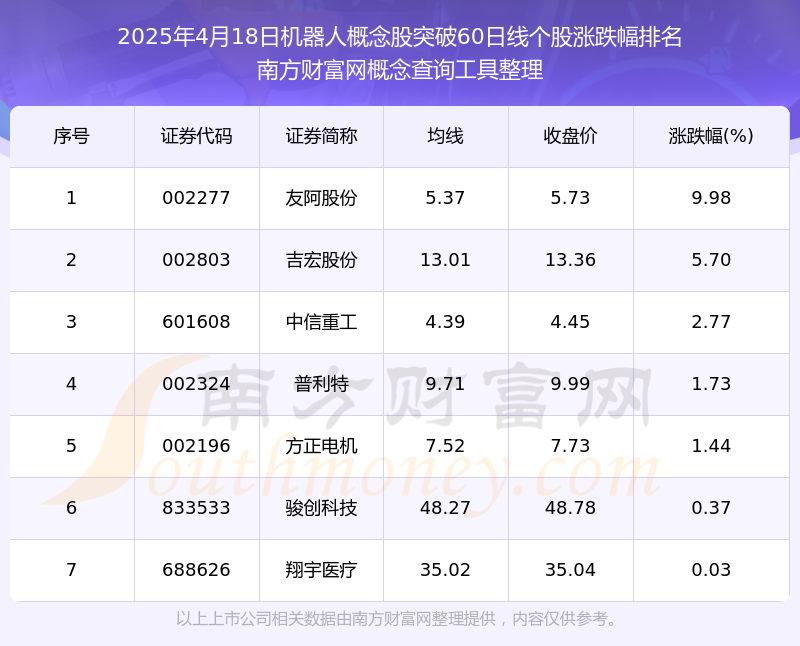
Task: Select stock name 翔宇医疗
Action: 321,570
